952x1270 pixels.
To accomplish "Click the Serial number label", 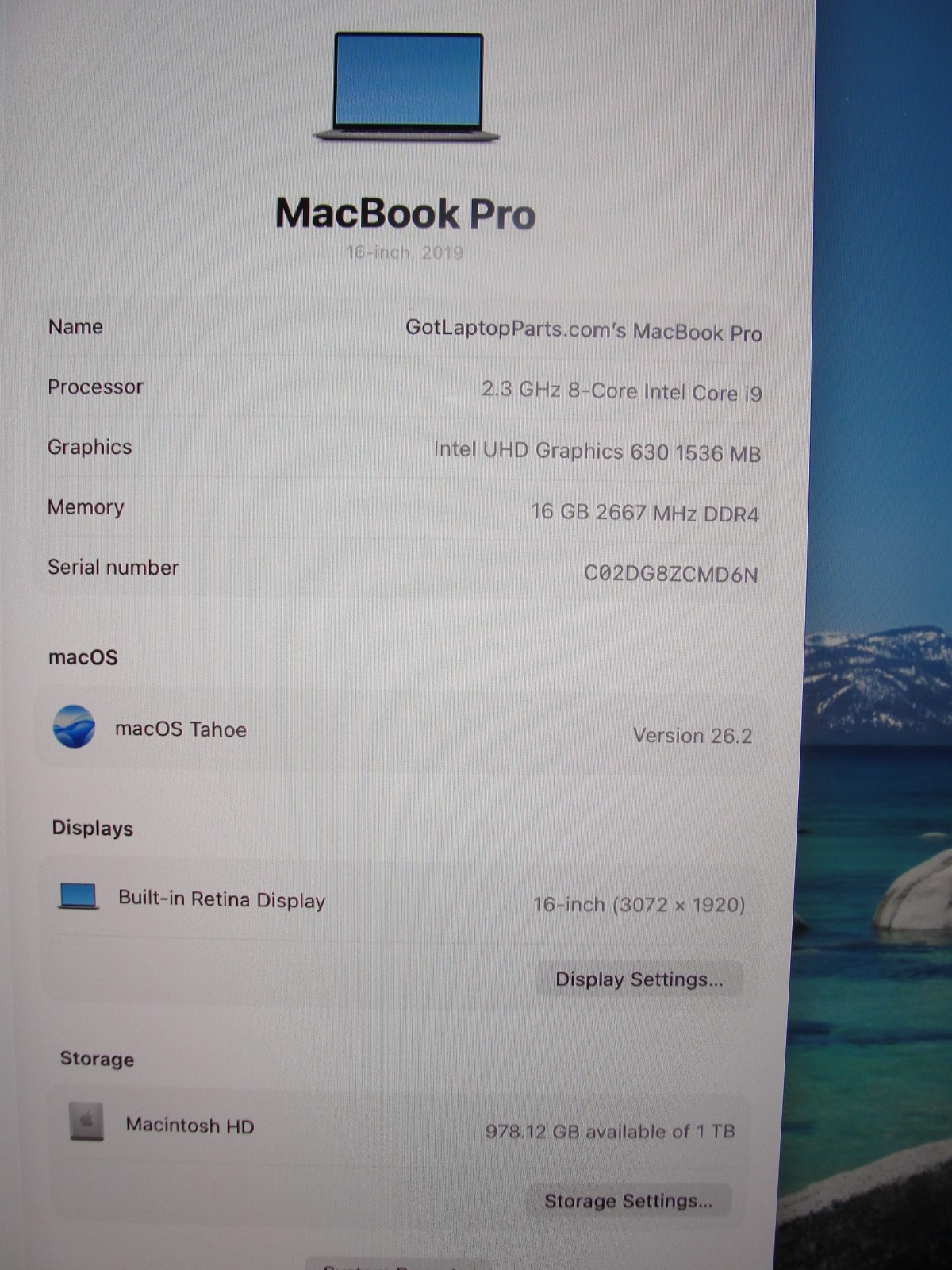I will pos(113,568).
